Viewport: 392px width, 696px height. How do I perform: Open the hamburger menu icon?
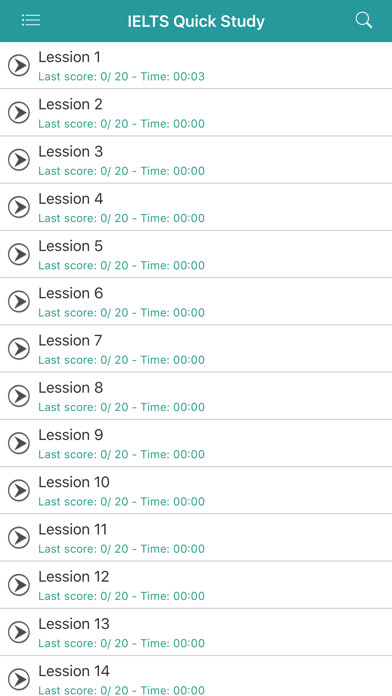click(x=31, y=20)
